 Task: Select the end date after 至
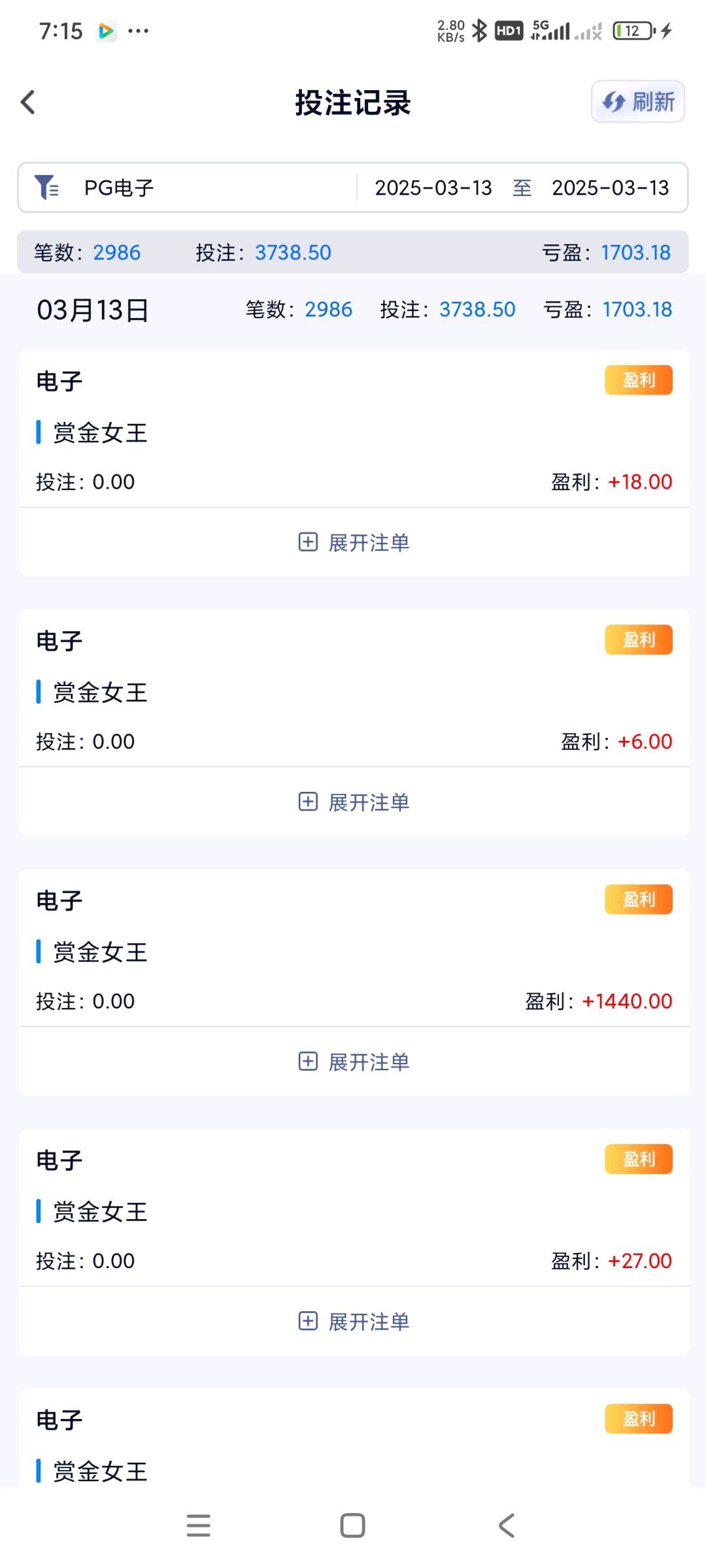click(610, 188)
